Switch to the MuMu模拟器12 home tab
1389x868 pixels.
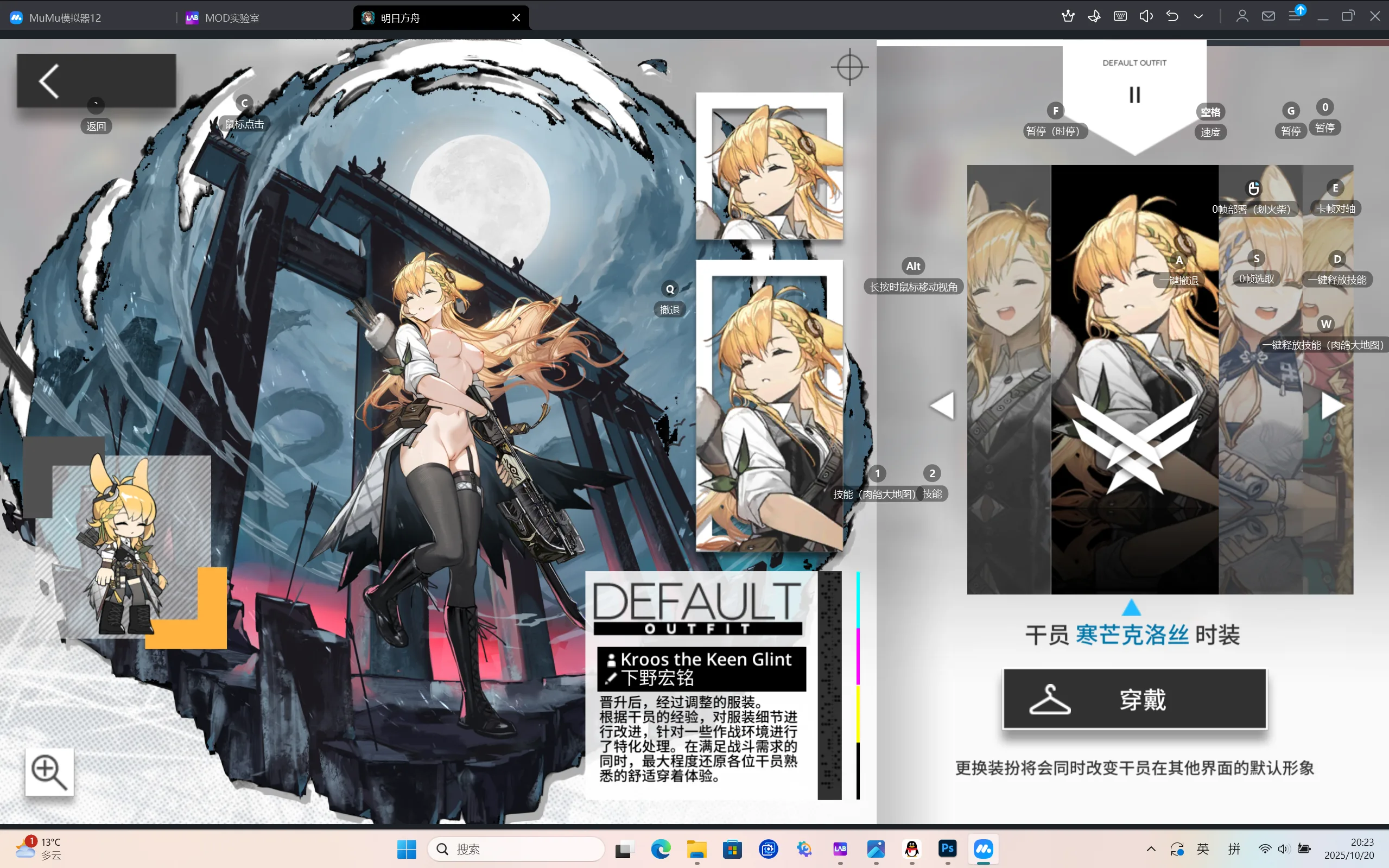[x=65, y=18]
